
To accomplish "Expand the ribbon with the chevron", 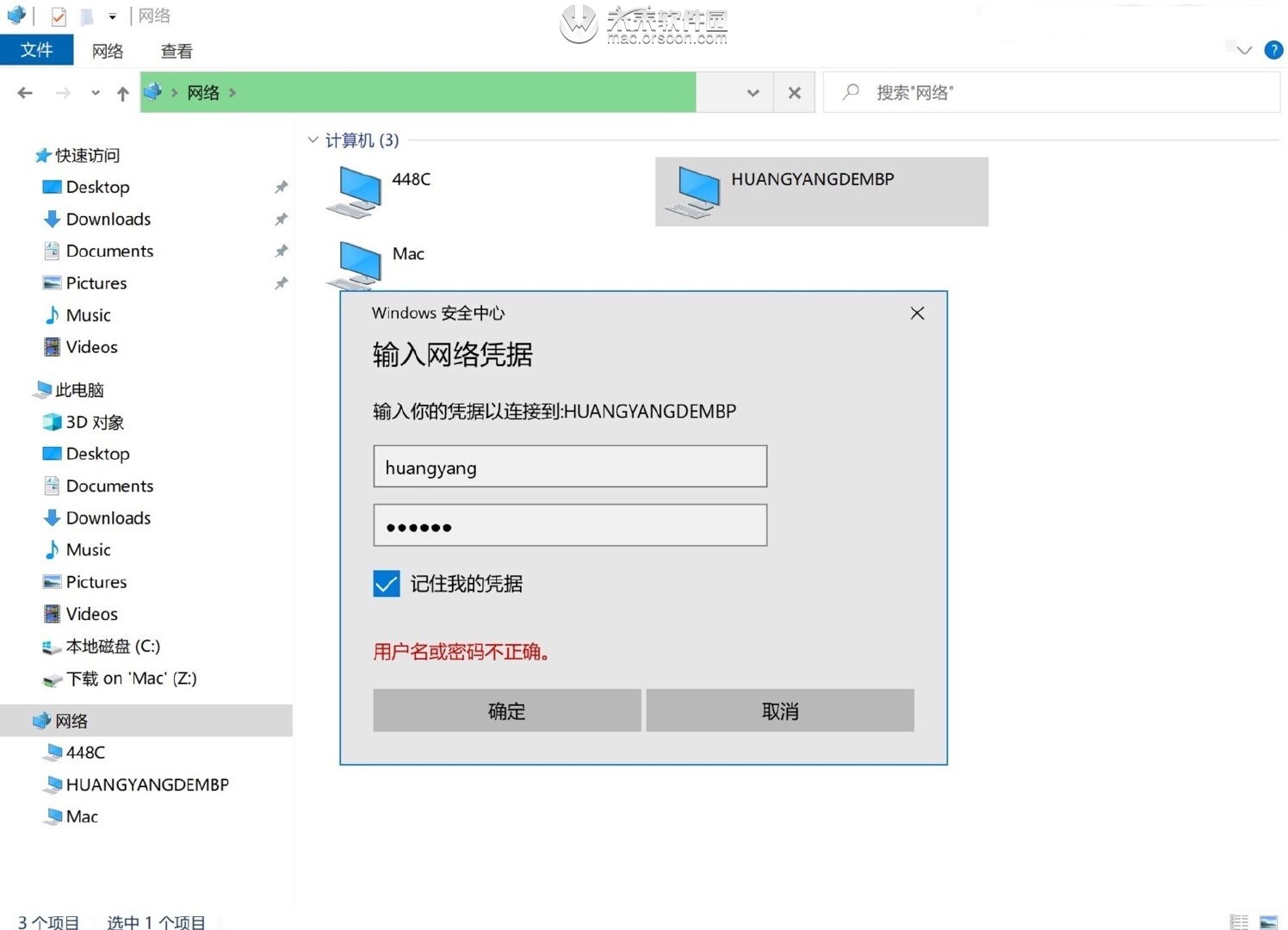I will click(x=1244, y=50).
